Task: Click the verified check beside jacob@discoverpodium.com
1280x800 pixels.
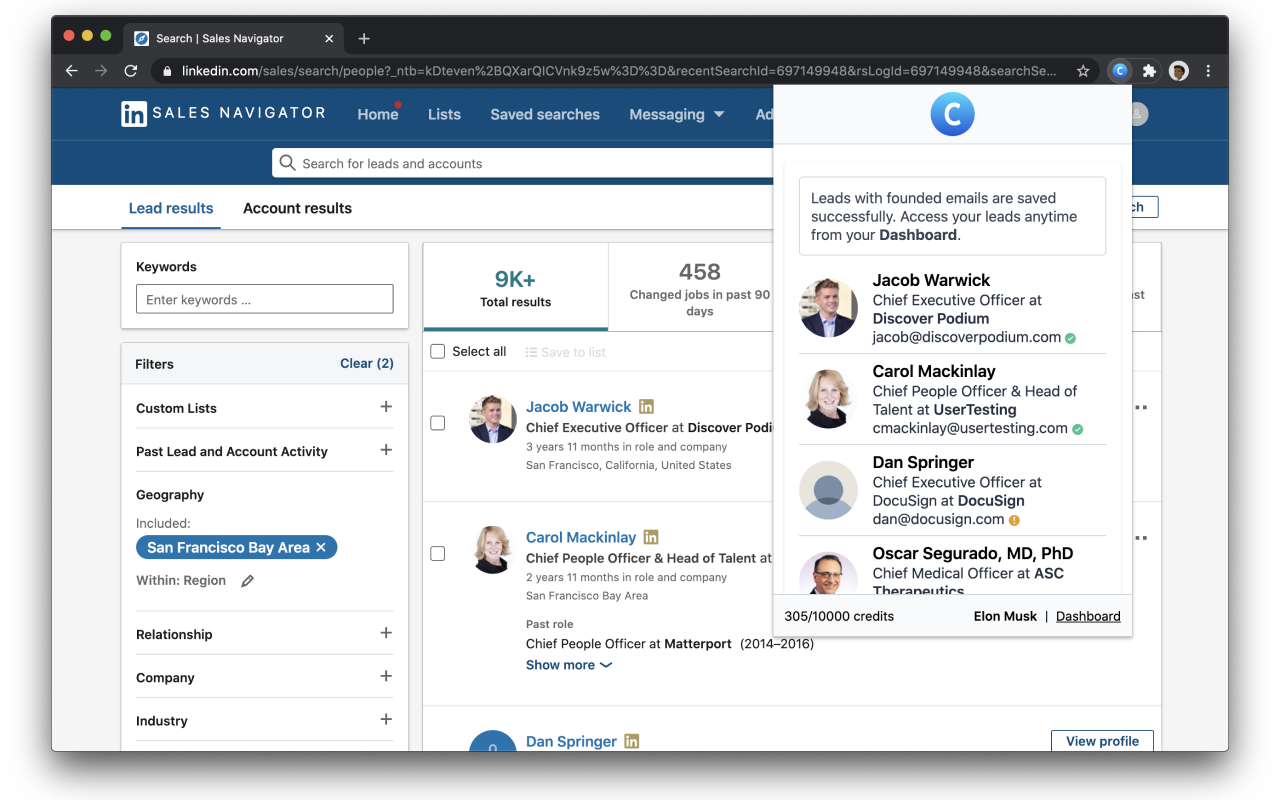Action: (1070, 338)
